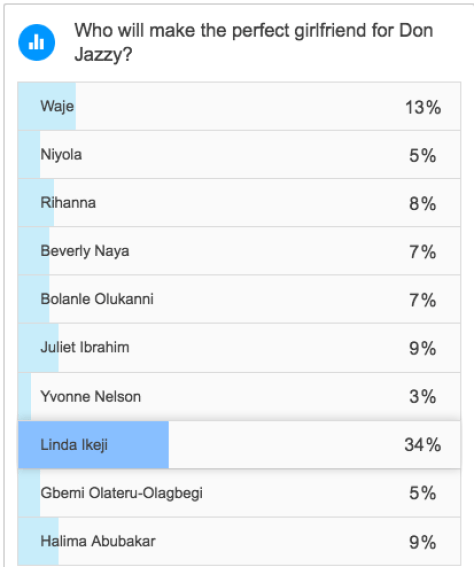Viewport: 474px width, 567px height.
Task: Click the poll question title text
Action: (253, 42)
